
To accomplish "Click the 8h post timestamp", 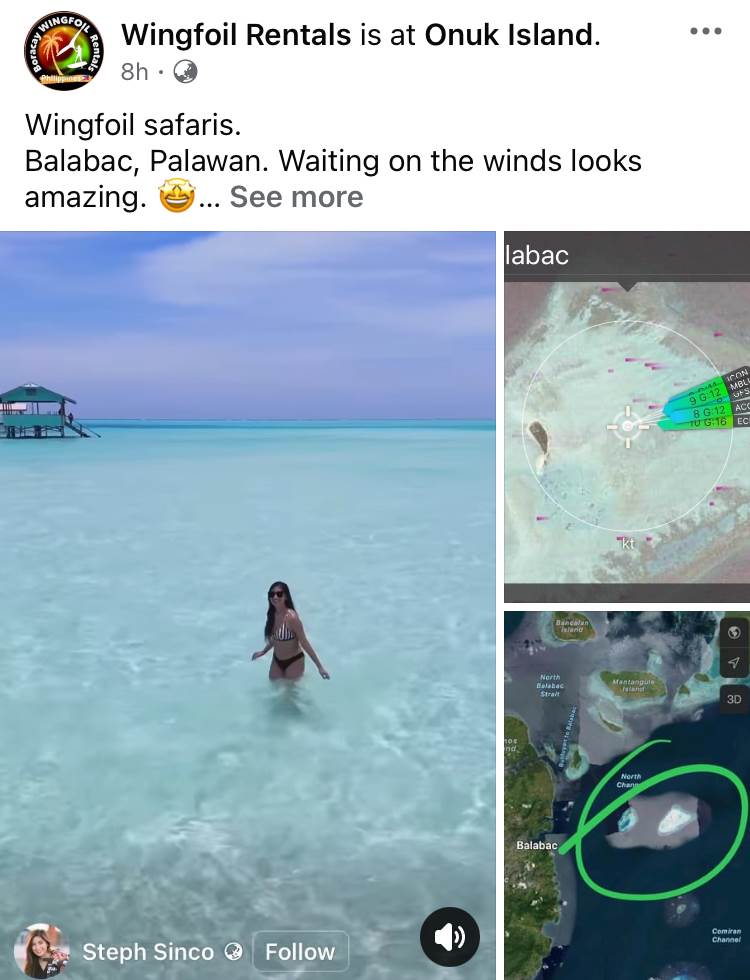I will (x=134, y=72).
